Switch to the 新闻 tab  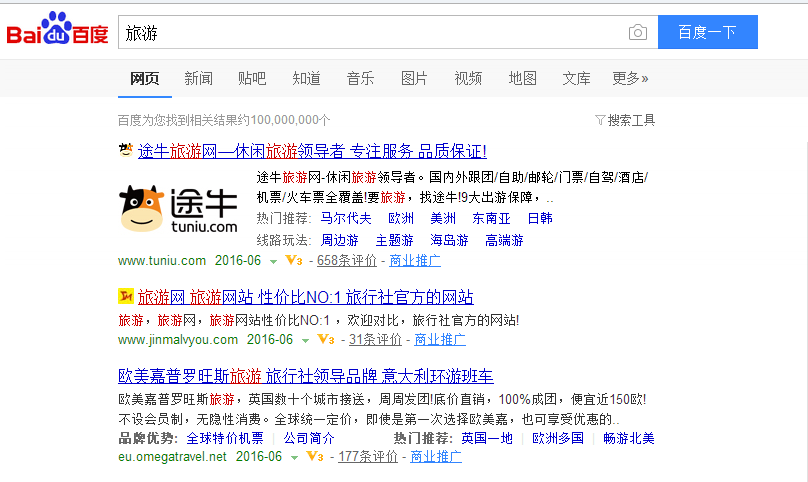(x=198, y=78)
